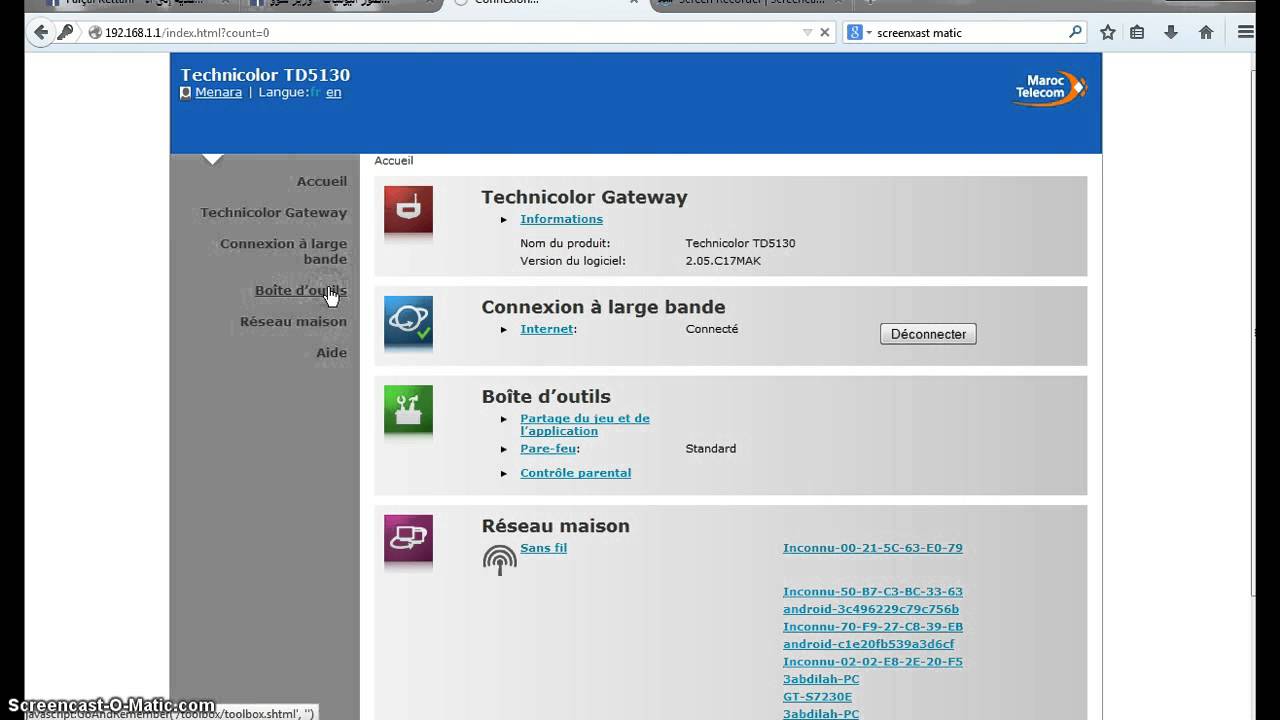Image resolution: width=1280 pixels, height=720 pixels.
Task: Open device Inconnu-70-F9-27-C8-39-EB
Action: [x=873, y=627]
